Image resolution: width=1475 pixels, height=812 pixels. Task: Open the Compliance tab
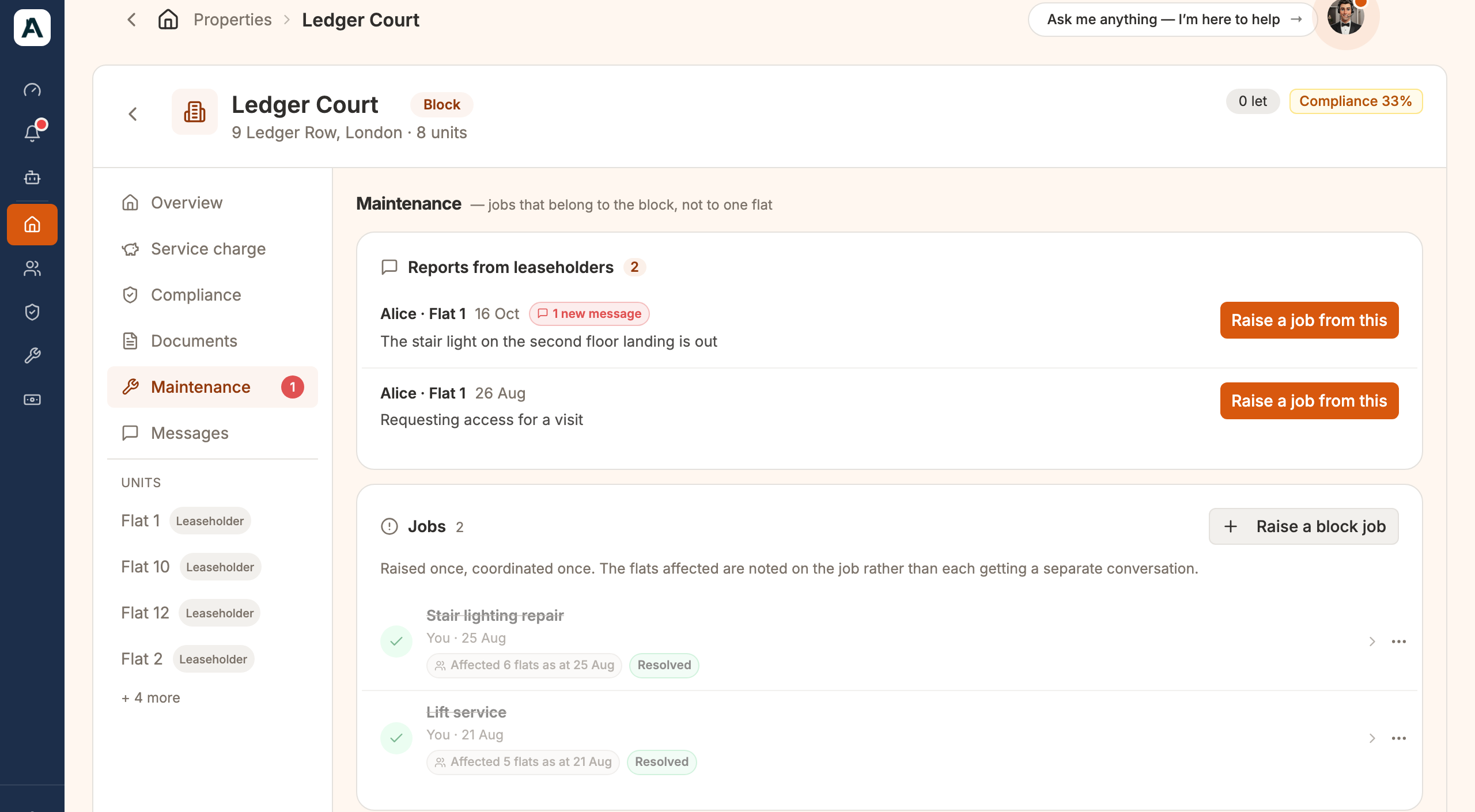pyautogui.click(x=213, y=295)
